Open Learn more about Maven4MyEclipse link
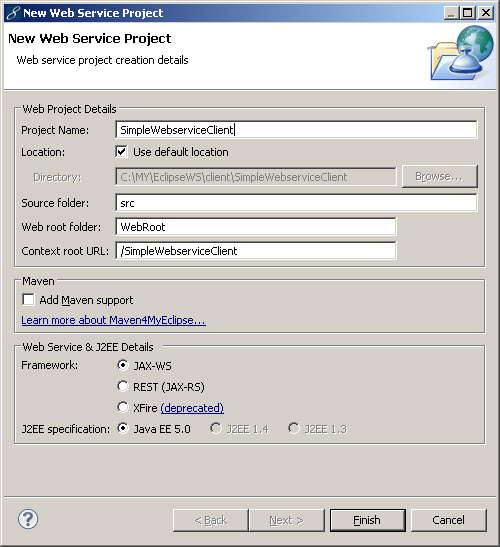The width and height of the screenshot is (500, 547). click(x=113, y=320)
